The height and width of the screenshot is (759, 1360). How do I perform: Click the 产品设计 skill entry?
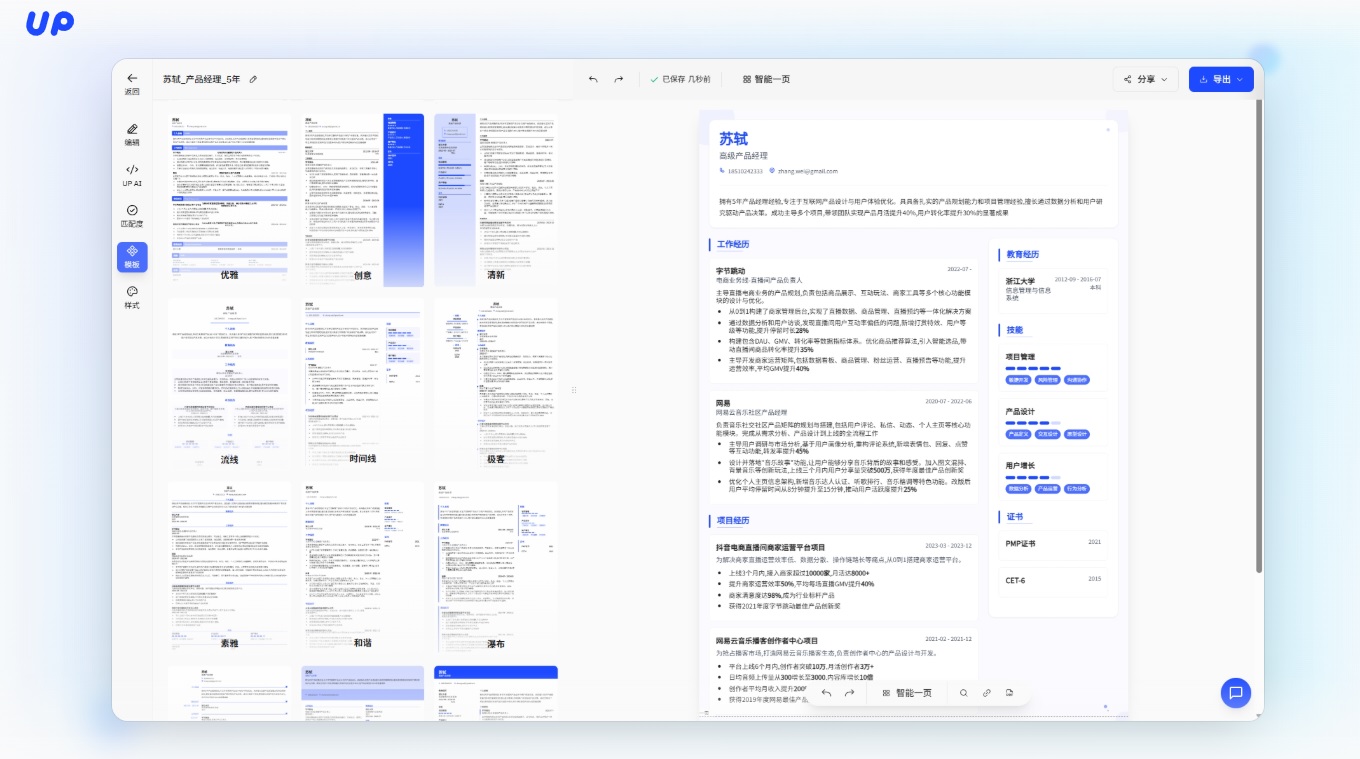(x=1020, y=412)
